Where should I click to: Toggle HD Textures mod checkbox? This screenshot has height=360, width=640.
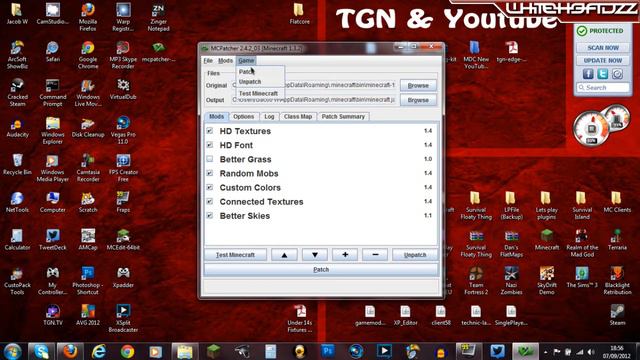210,131
